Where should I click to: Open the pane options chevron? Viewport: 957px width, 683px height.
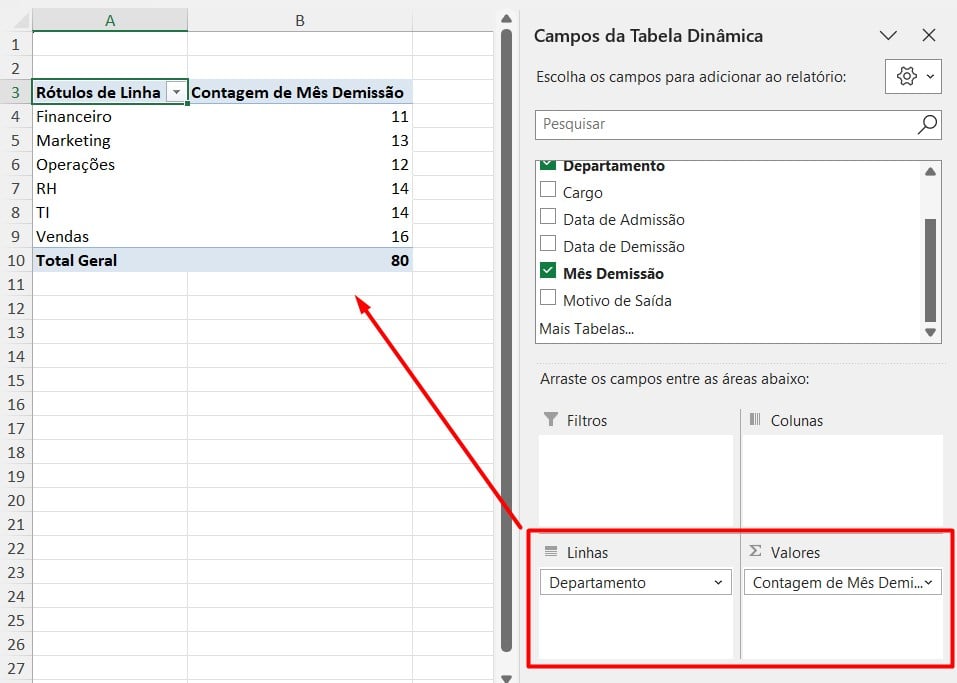[888, 35]
